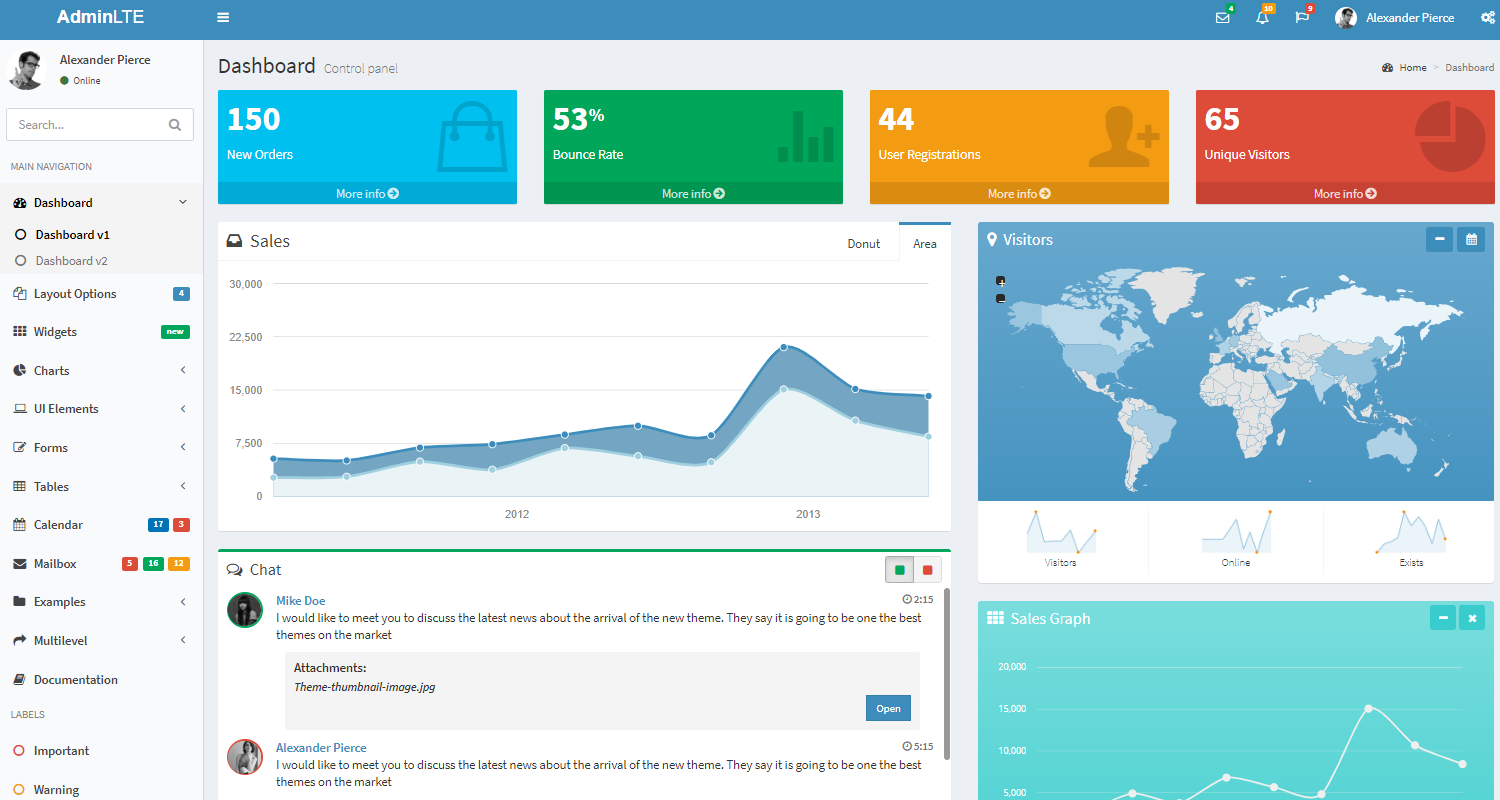Click the Widgets grid icon in sidebar

20,331
